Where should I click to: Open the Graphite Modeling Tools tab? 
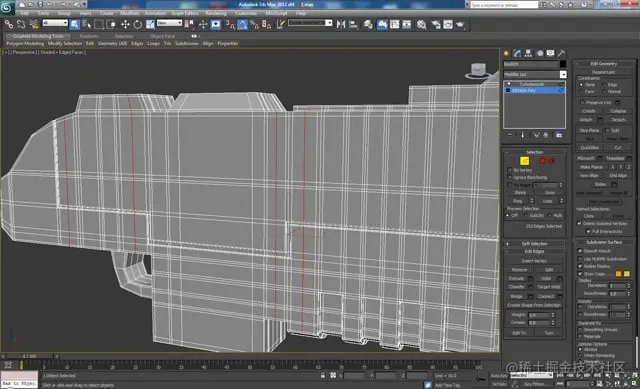(38, 36)
